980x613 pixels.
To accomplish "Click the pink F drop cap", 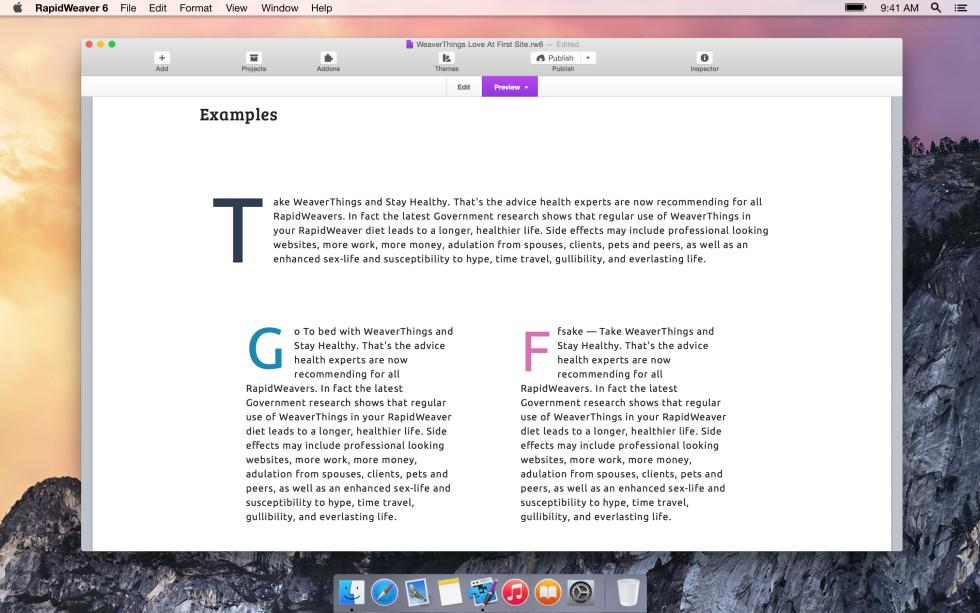I will point(536,351).
